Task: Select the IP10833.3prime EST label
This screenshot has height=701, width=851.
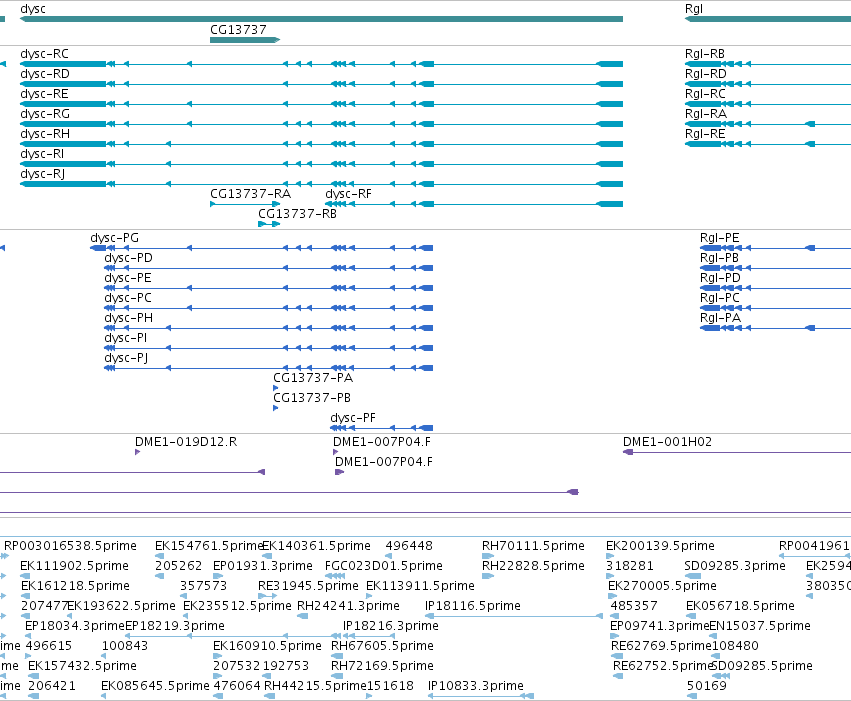Action: tap(476, 686)
